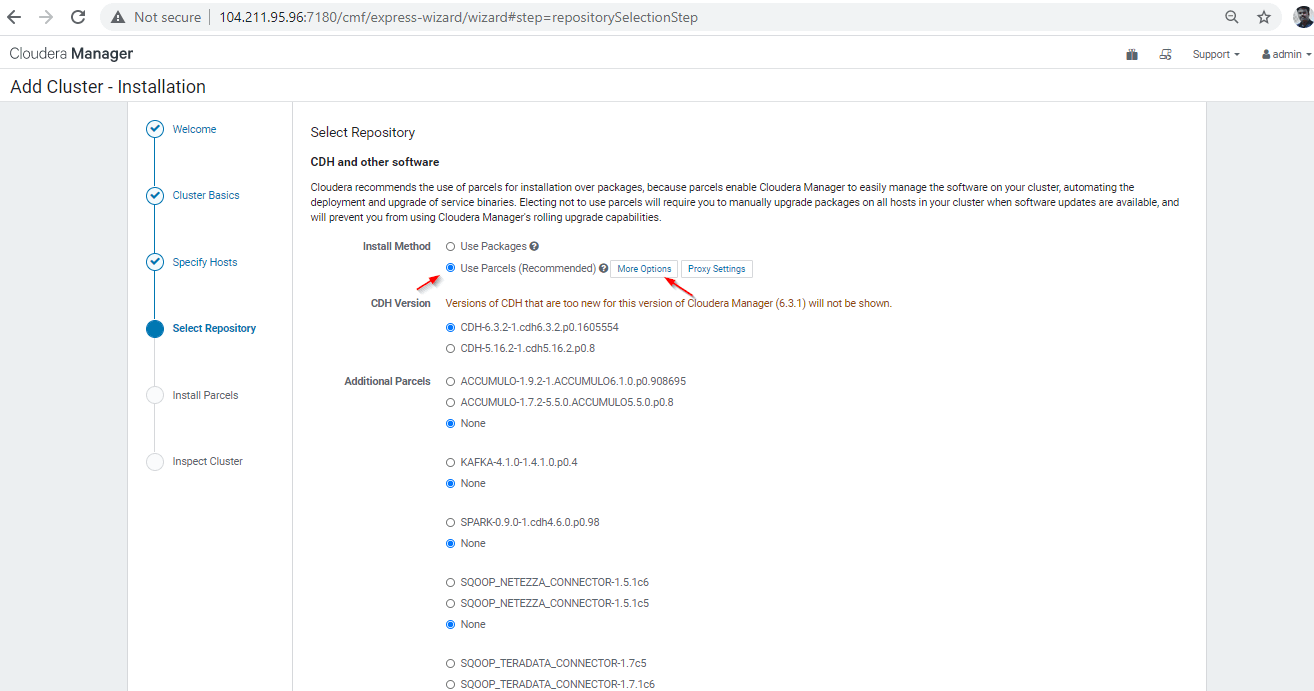Click the Cloudera Manager logo link
1314x691 pixels.
71,54
